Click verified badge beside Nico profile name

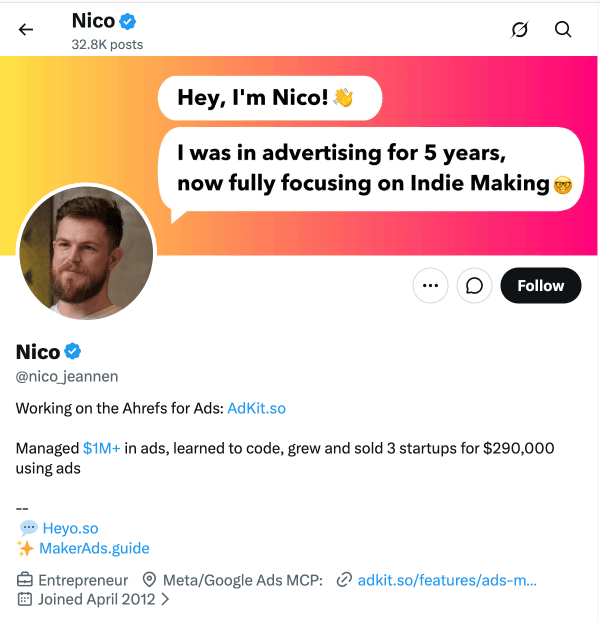(x=73, y=351)
